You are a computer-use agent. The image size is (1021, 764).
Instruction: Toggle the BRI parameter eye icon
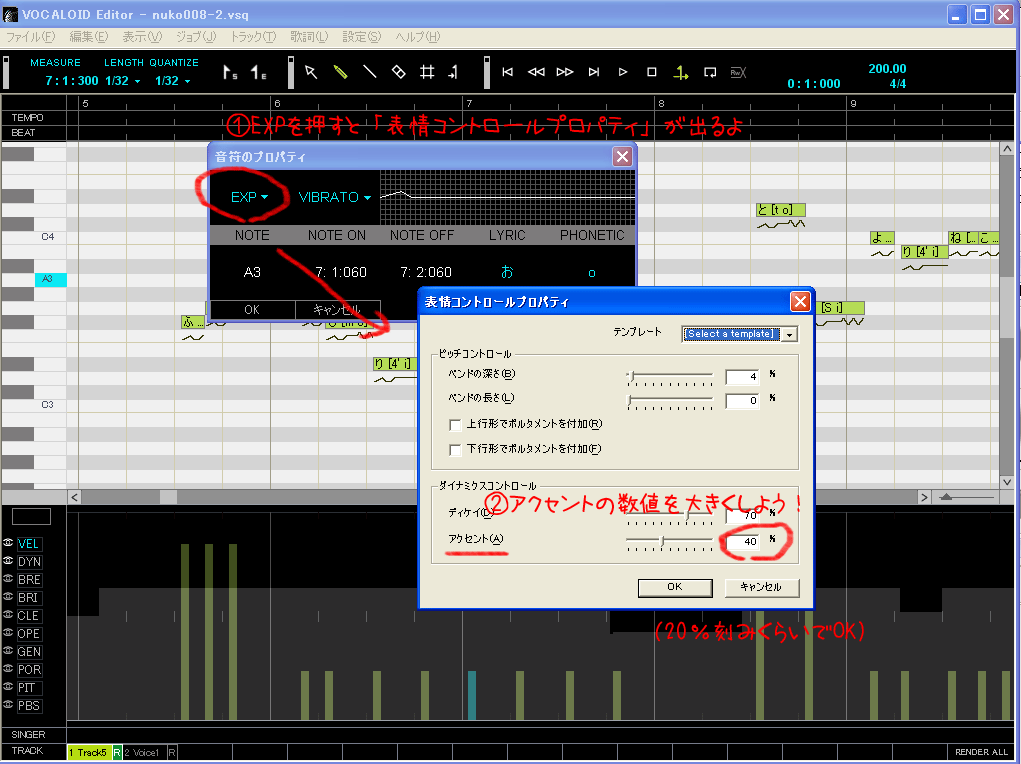click(8, 597)
